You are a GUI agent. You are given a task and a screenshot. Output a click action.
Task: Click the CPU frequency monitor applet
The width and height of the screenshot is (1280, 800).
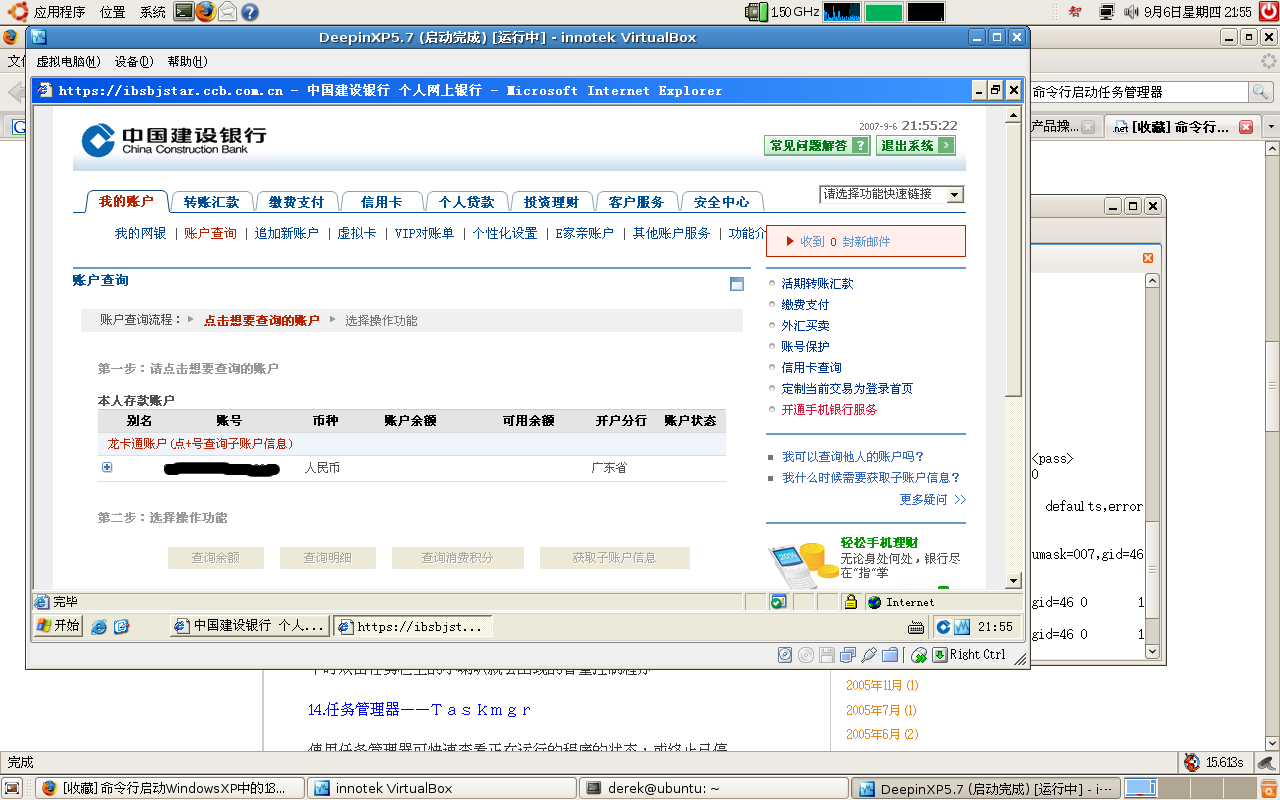click(x=782, y=12)
